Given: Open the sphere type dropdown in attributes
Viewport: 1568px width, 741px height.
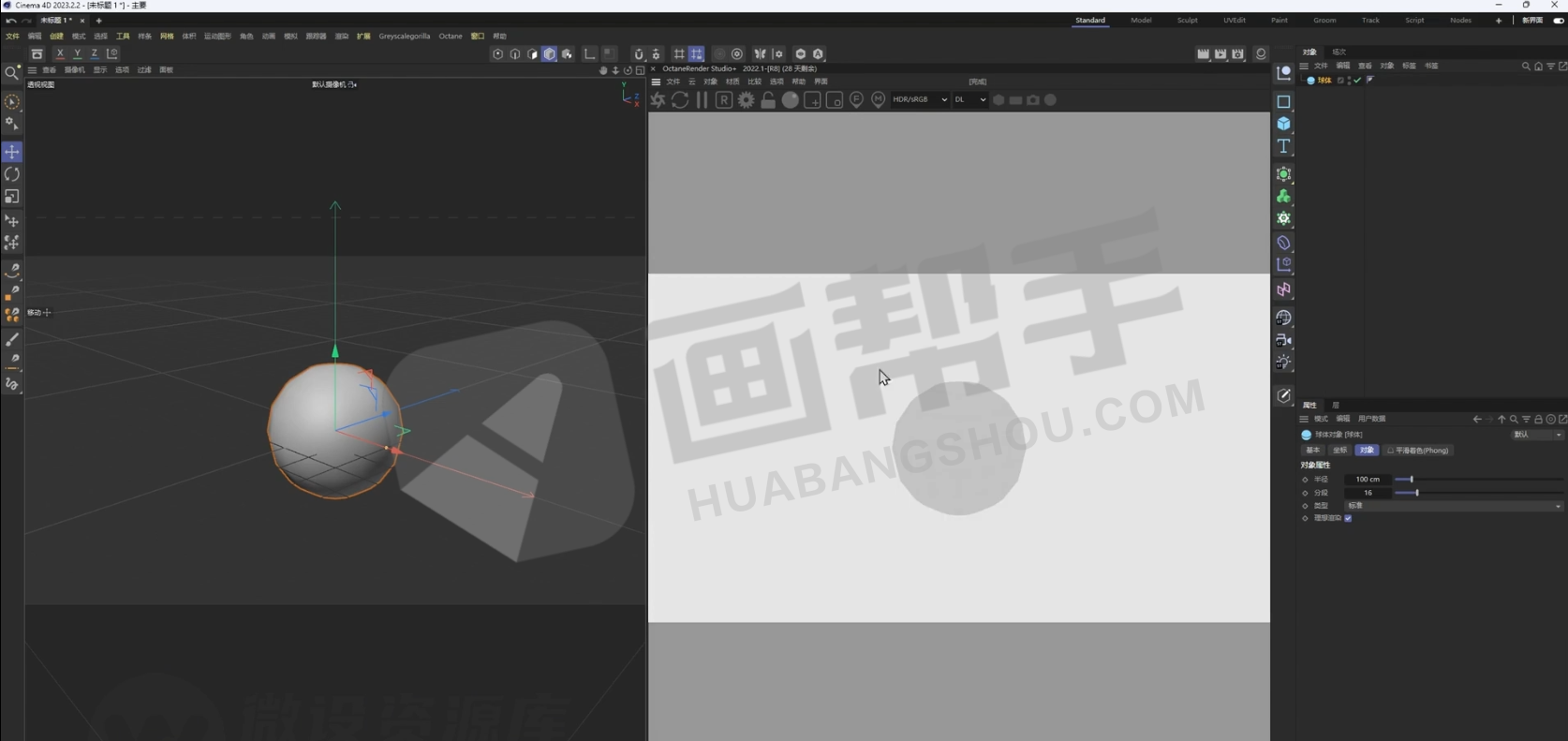Looking at the screenshot, I should pyautogui.click(x=1454, y=506).
